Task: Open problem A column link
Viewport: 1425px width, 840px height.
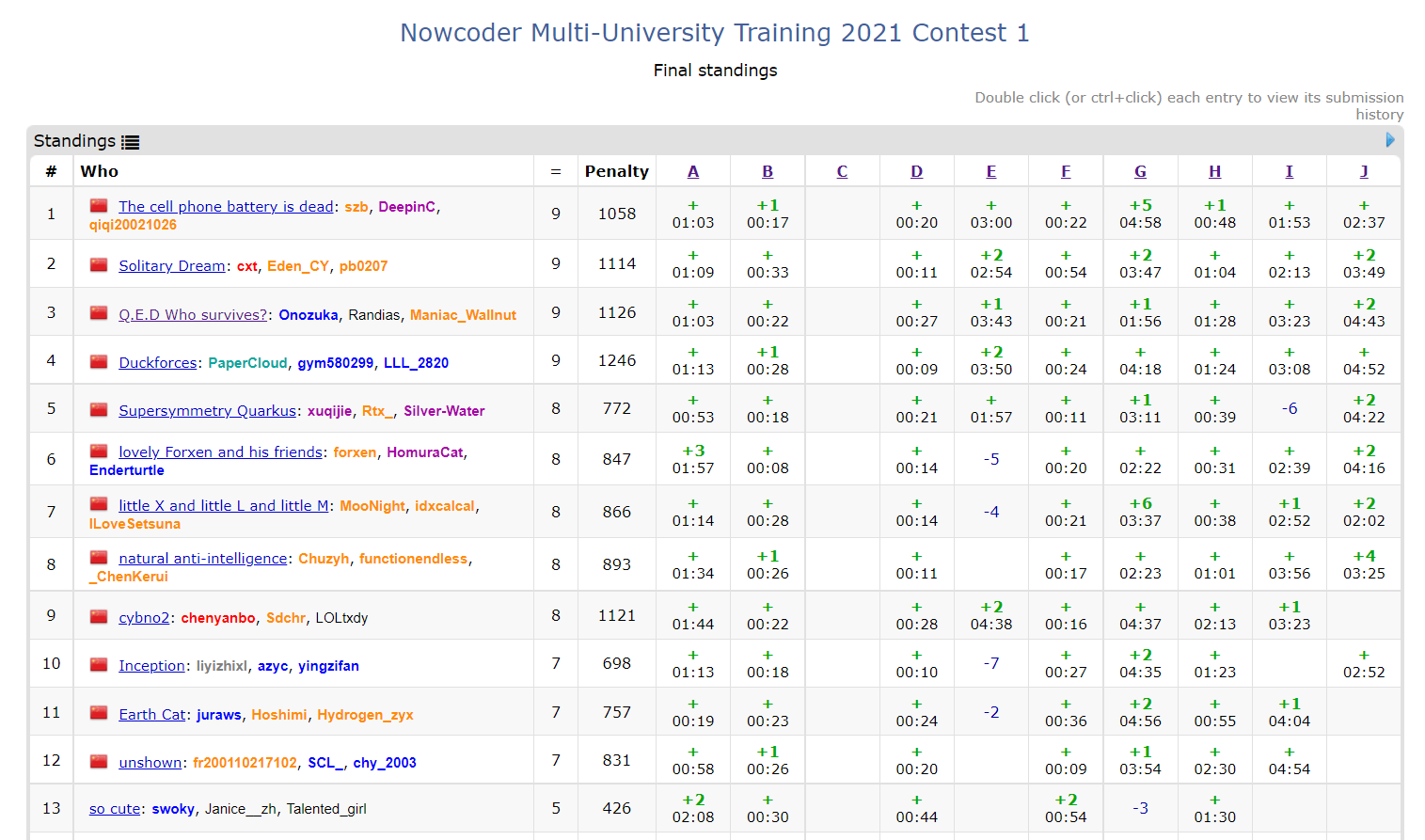Action: point(693,171)
